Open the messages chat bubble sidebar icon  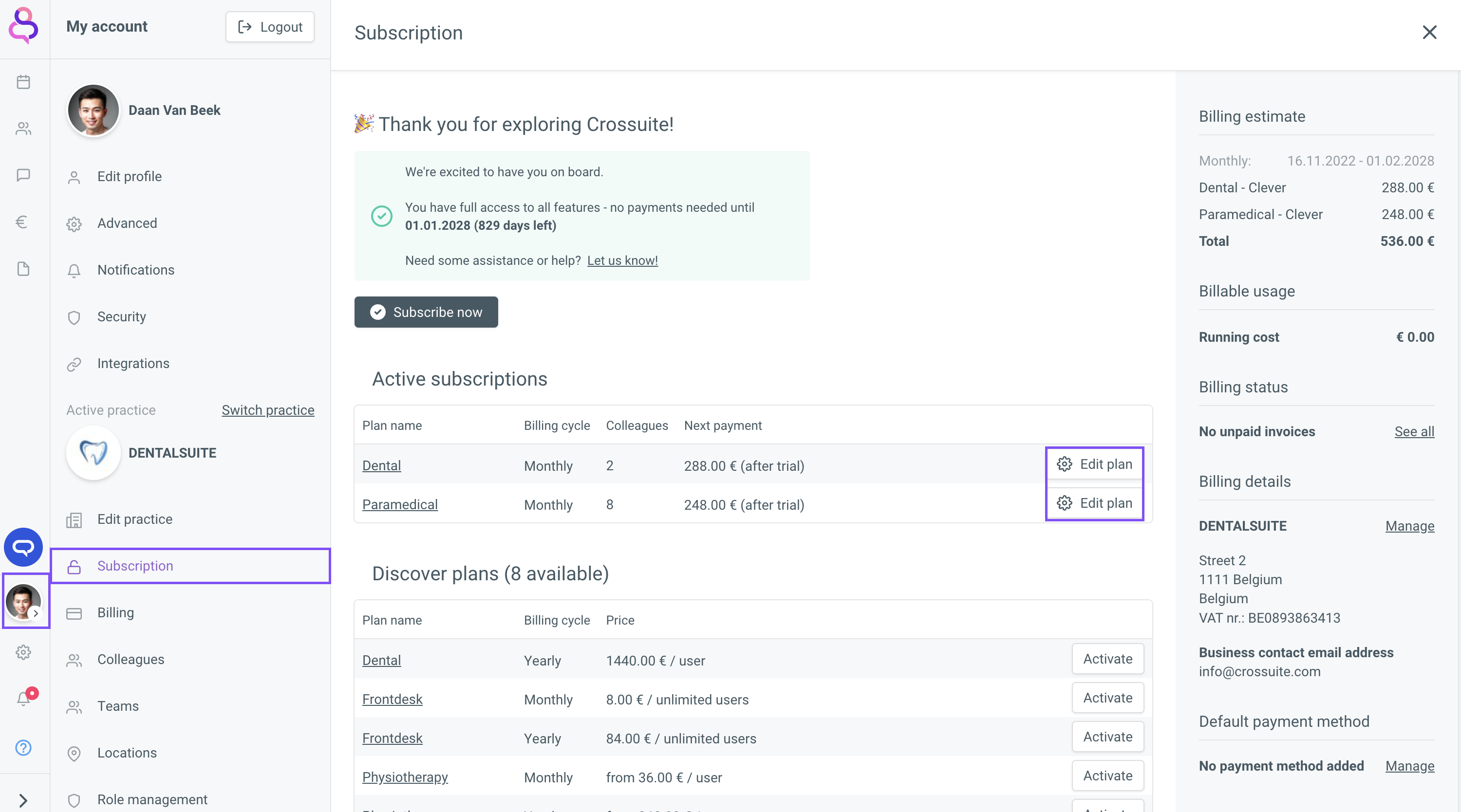[23, 175]
